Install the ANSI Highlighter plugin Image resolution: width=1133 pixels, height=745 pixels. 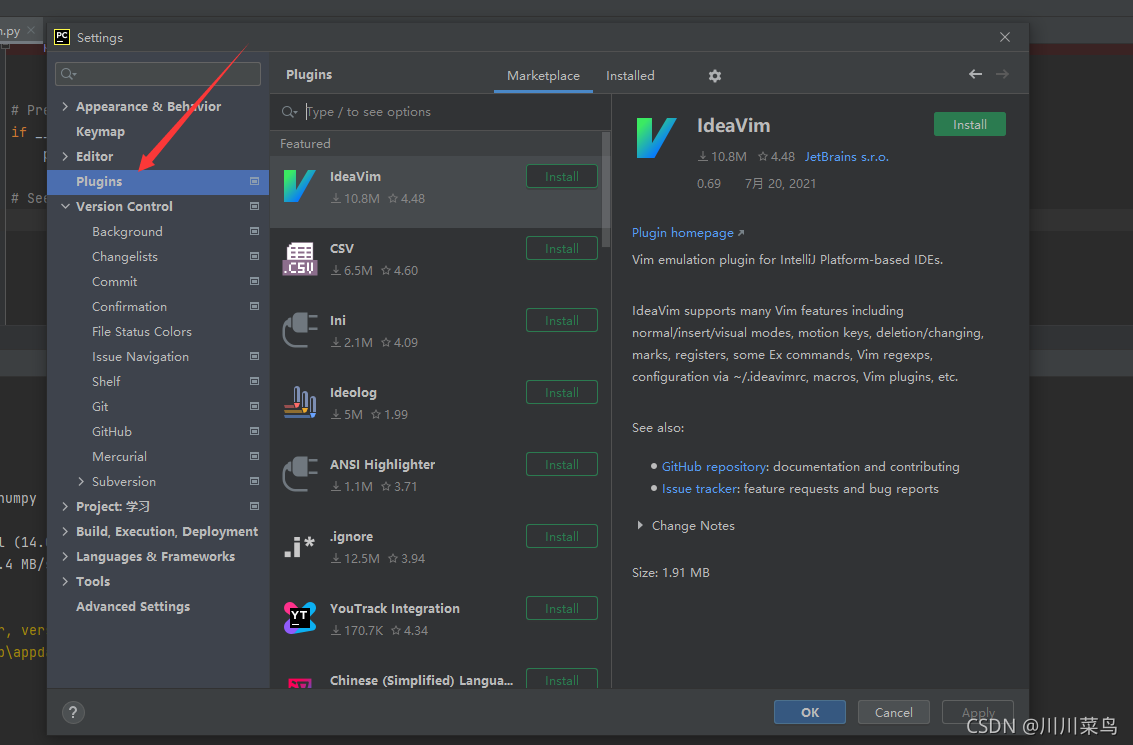[561, 465]
